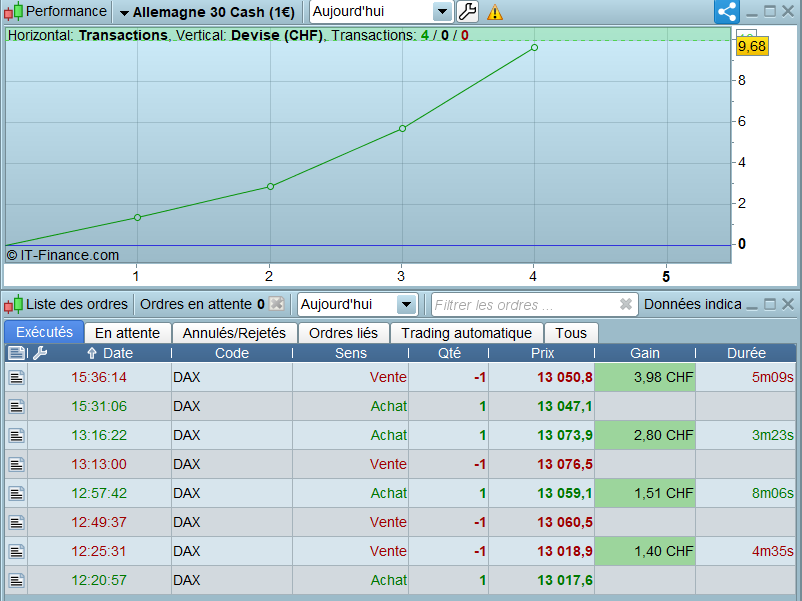Image resolution: width=802 pixels, height=601 pixels.
Task: Click the cancel pending orders X icon
Action: tap(276, 304)
